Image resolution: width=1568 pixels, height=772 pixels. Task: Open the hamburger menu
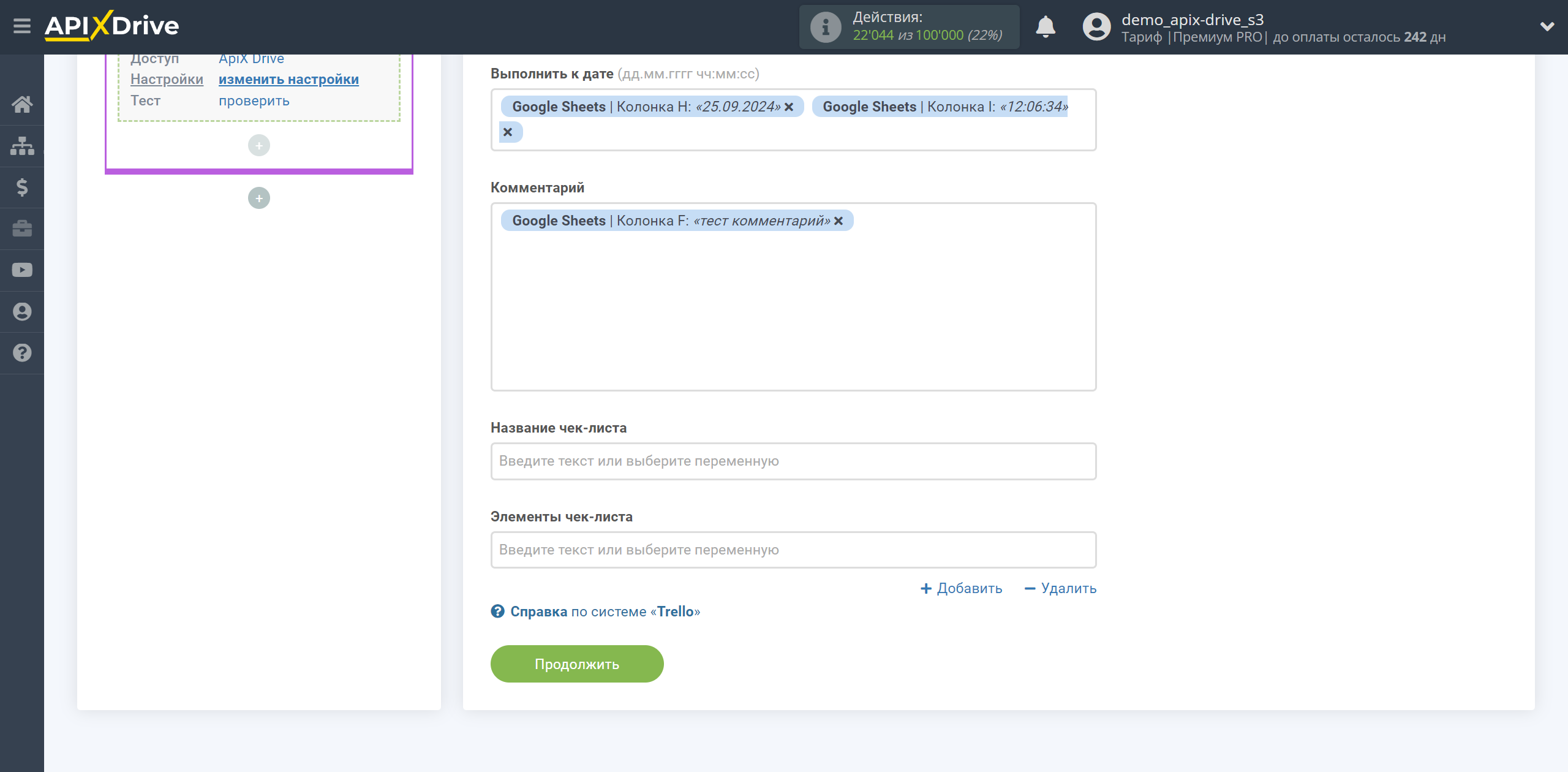click(x=22, y=26)
